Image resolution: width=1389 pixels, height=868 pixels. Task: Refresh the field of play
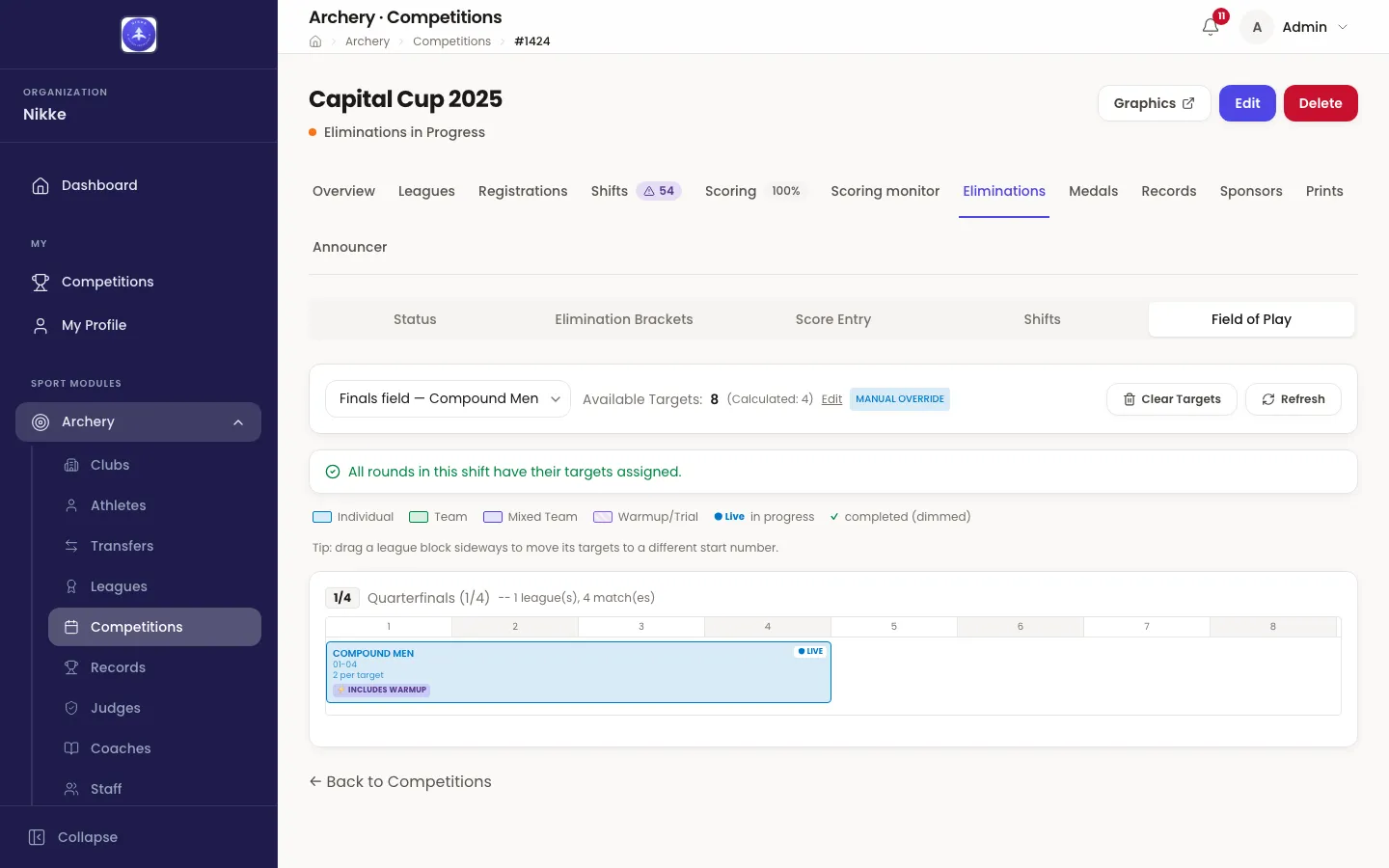[1293, 399]
